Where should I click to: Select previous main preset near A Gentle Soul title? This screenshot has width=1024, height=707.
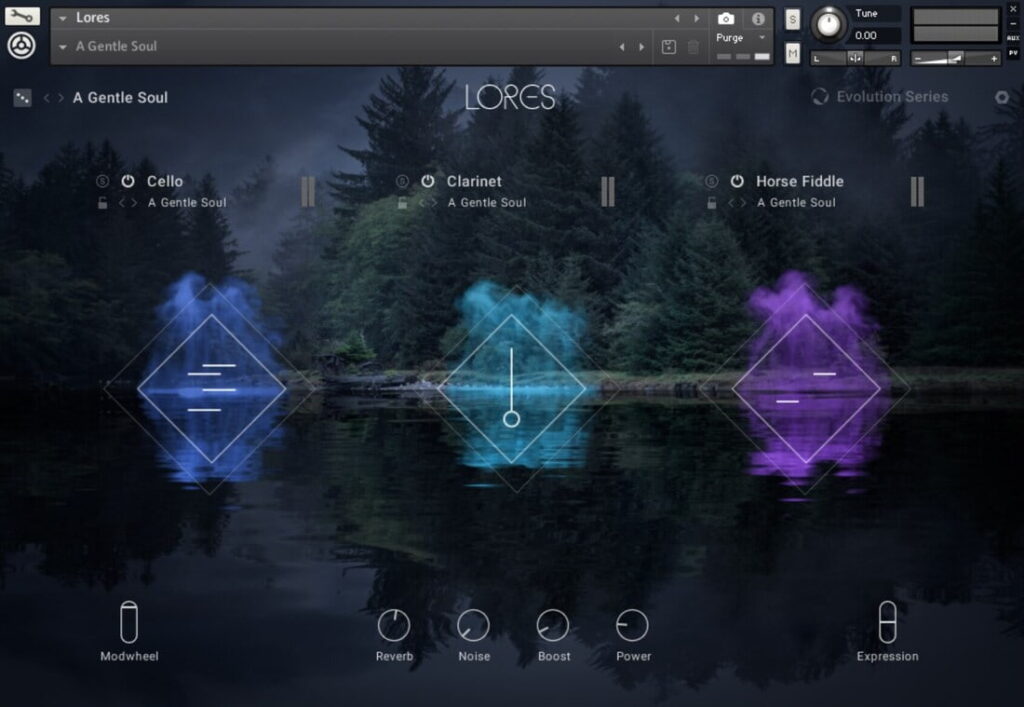(46, 98)
